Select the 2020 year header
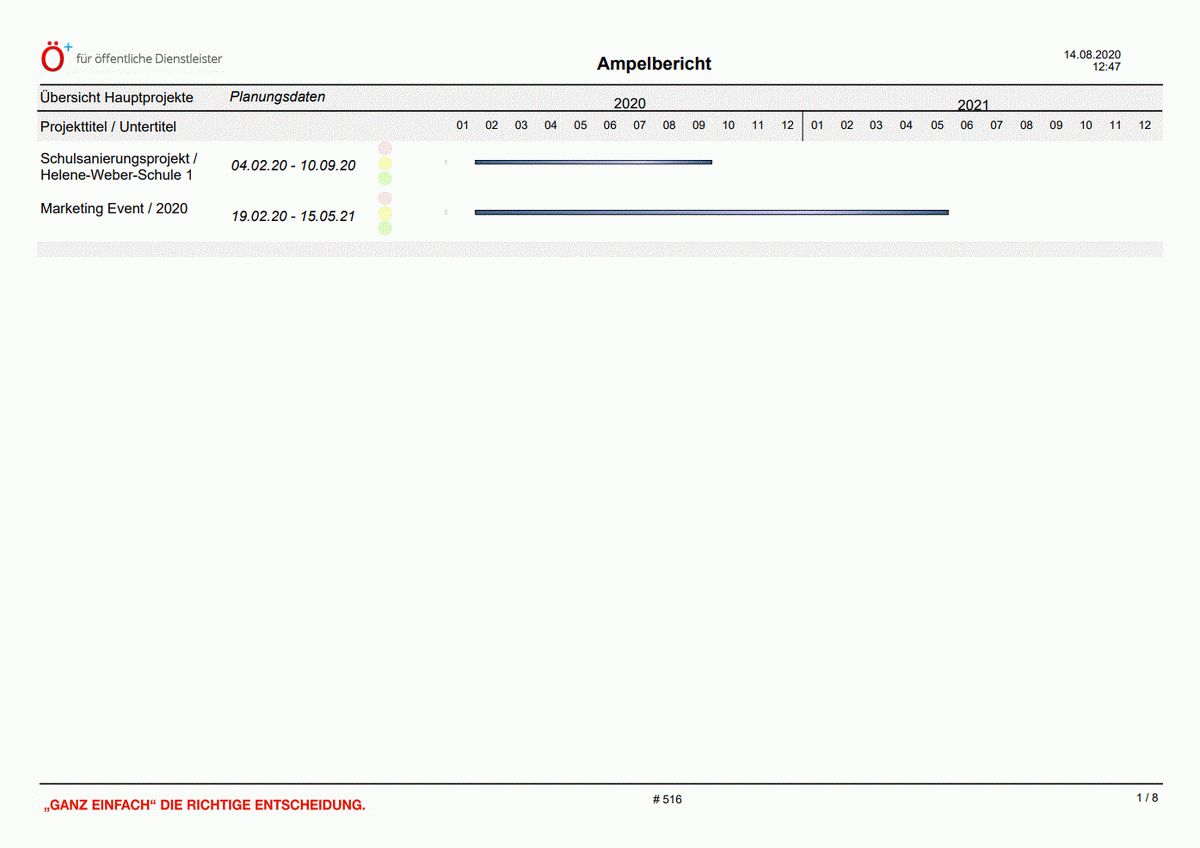The width and height of the screenshot is (1200, 848). (629, 104)
